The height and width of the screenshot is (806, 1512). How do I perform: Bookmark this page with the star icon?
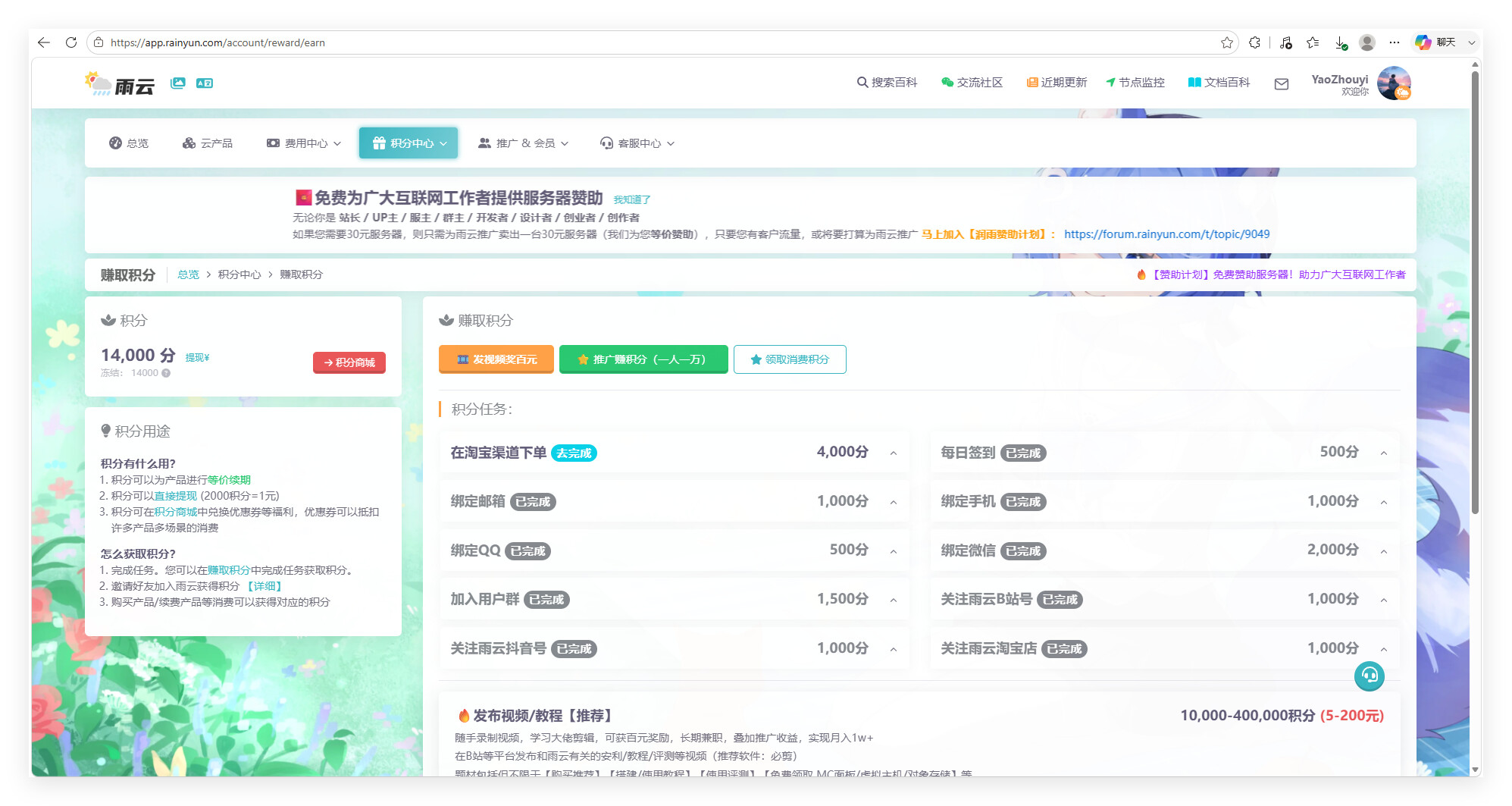point(1227,42)
